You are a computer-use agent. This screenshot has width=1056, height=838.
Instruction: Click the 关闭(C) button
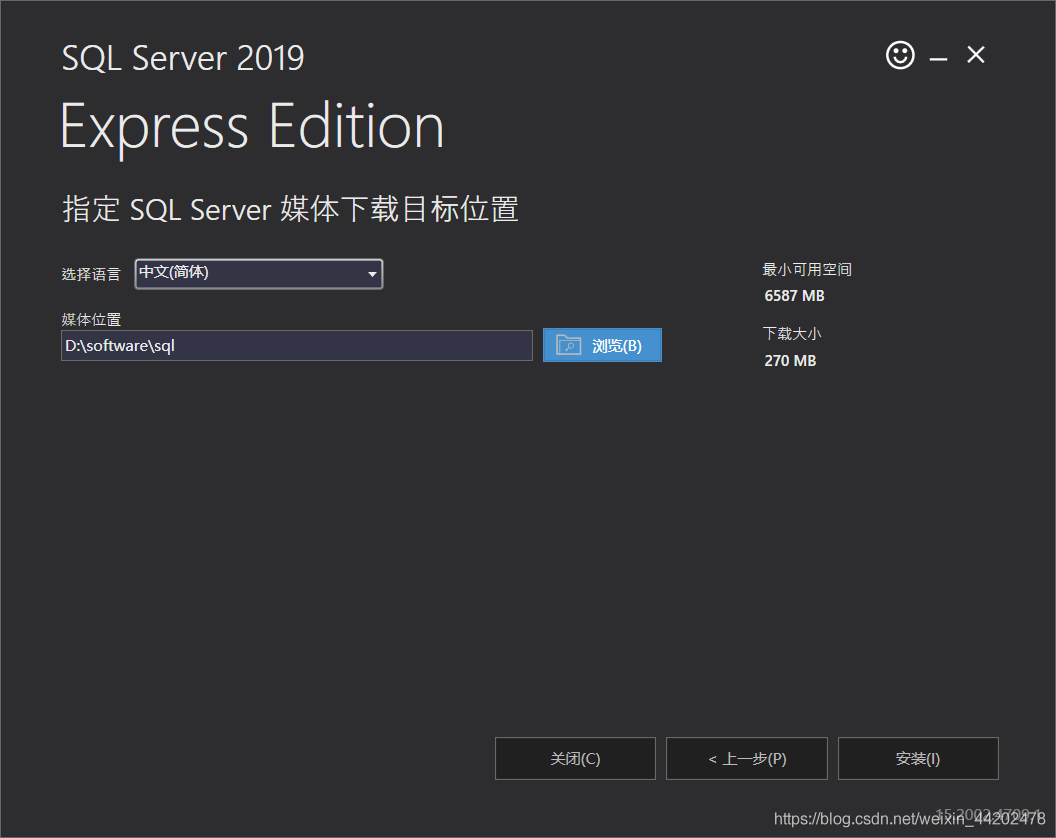point(575,759)
